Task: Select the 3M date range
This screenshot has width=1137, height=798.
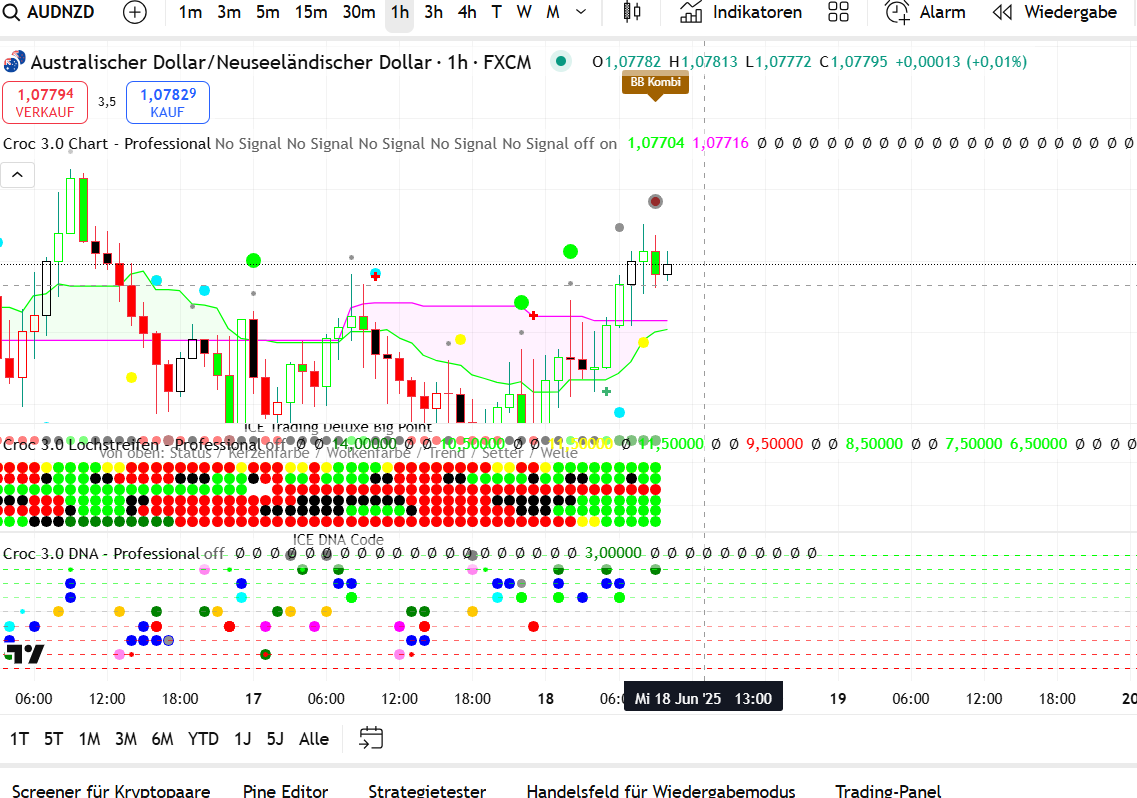Action: click(x=125, y=739)
